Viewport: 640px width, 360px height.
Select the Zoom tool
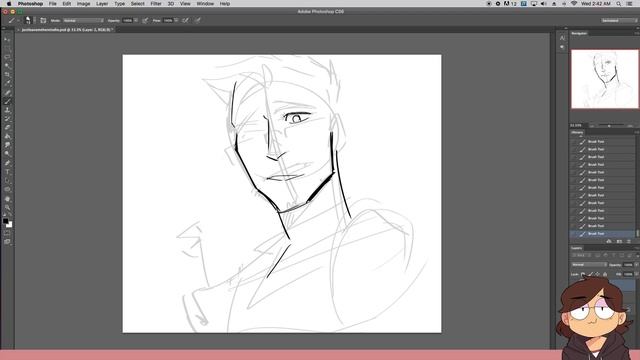click(7, 207)
